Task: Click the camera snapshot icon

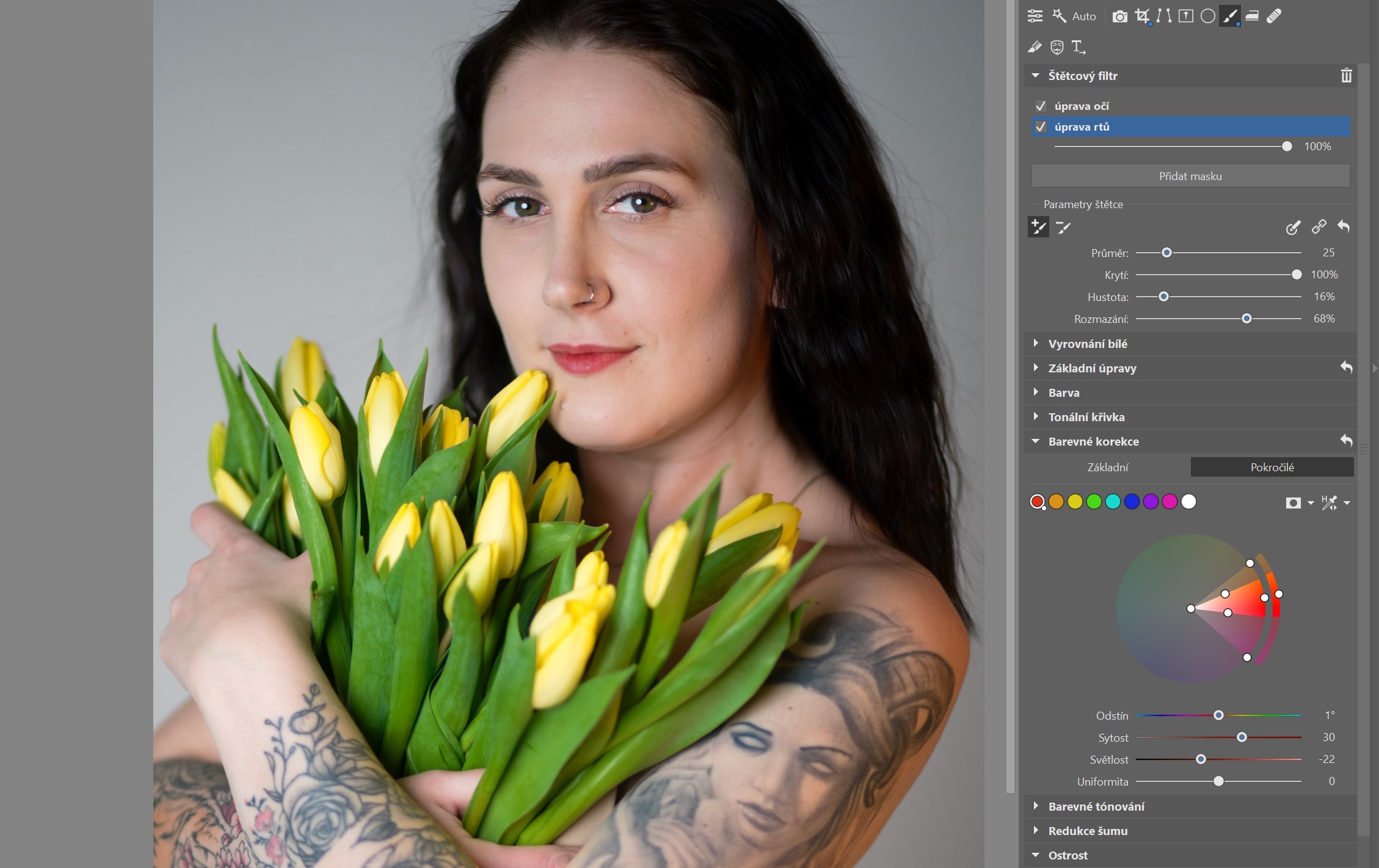Action: tap(1119, 16)
